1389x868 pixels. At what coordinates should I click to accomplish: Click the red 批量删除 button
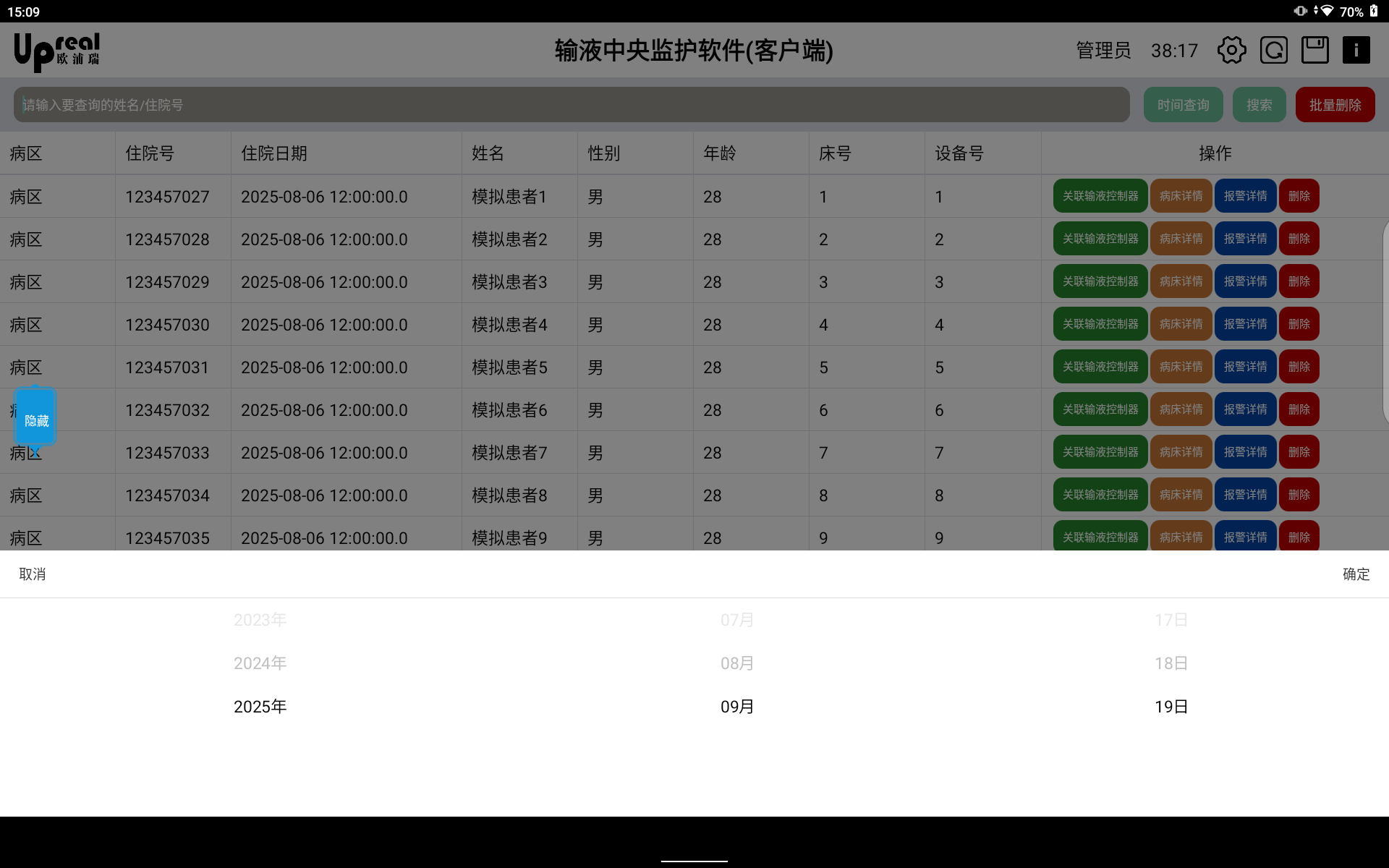(x=1335, y=105)
